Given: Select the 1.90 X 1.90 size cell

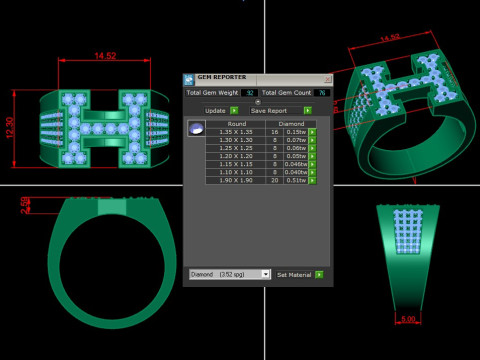Looking at the screenshot, I should (236, 180).
